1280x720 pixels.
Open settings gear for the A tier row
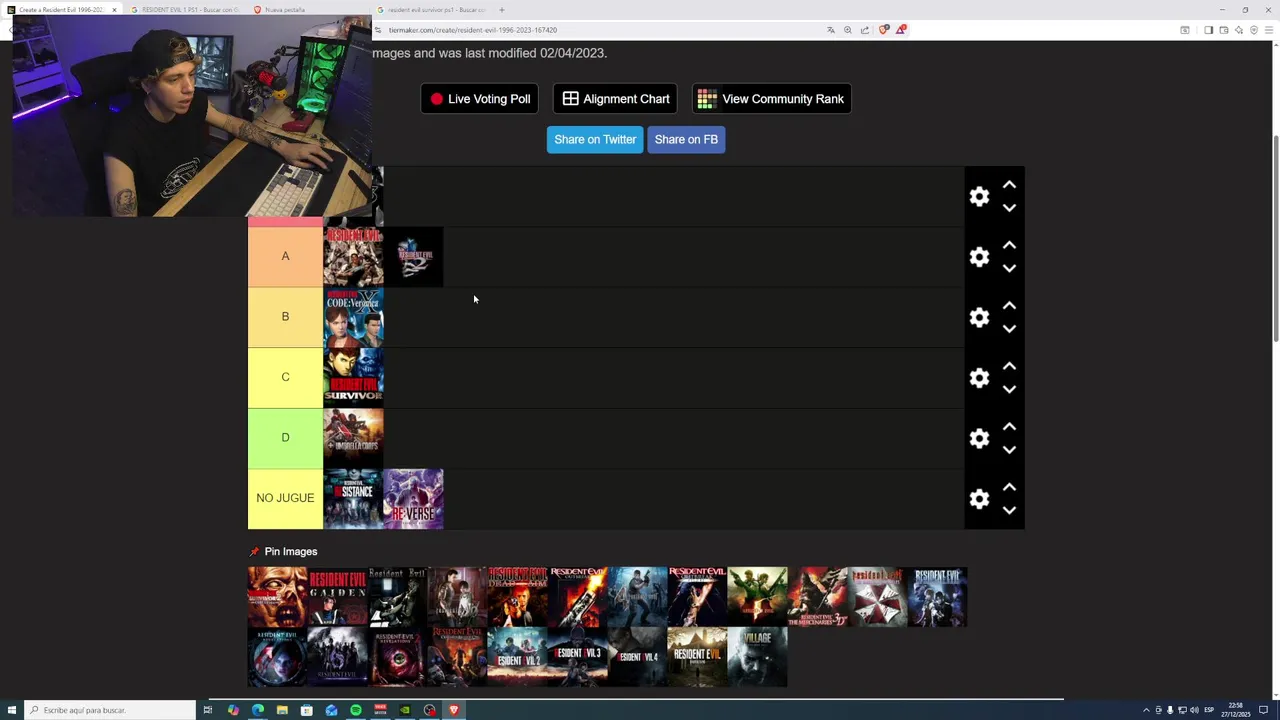point(979,257)
